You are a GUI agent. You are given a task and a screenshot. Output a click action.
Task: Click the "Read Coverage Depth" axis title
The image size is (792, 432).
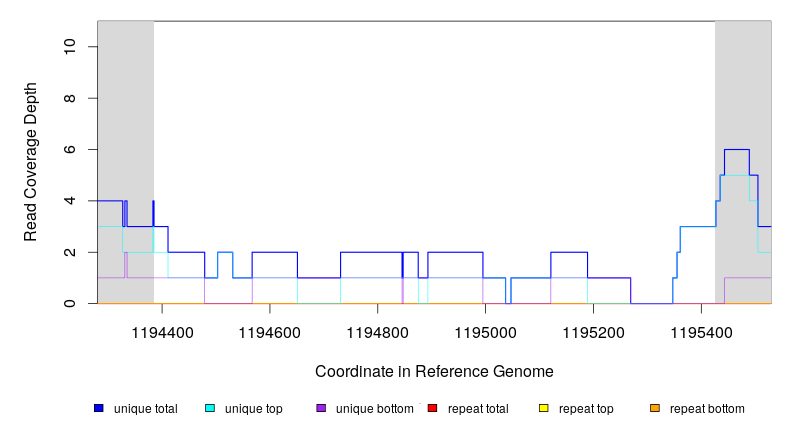[31, 176]
